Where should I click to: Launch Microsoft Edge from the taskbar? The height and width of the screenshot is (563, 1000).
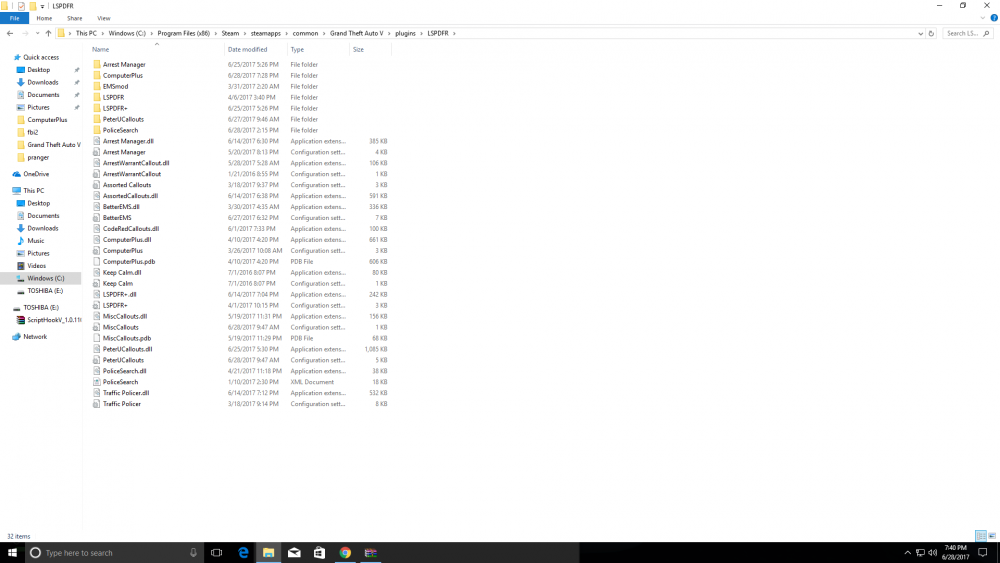(x=243, y=553)
